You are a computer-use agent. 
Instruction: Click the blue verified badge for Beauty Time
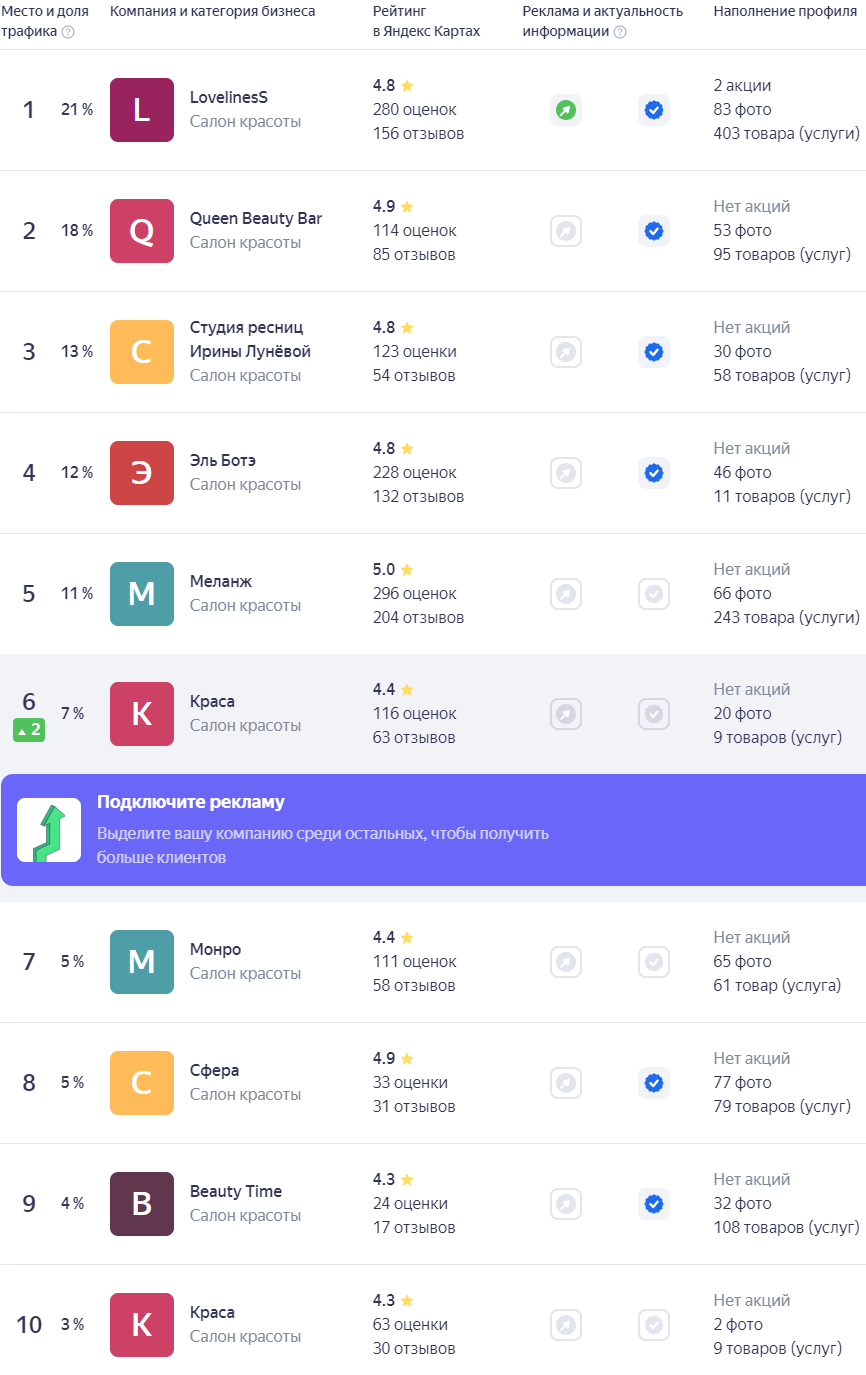[x=654, y=1204]
